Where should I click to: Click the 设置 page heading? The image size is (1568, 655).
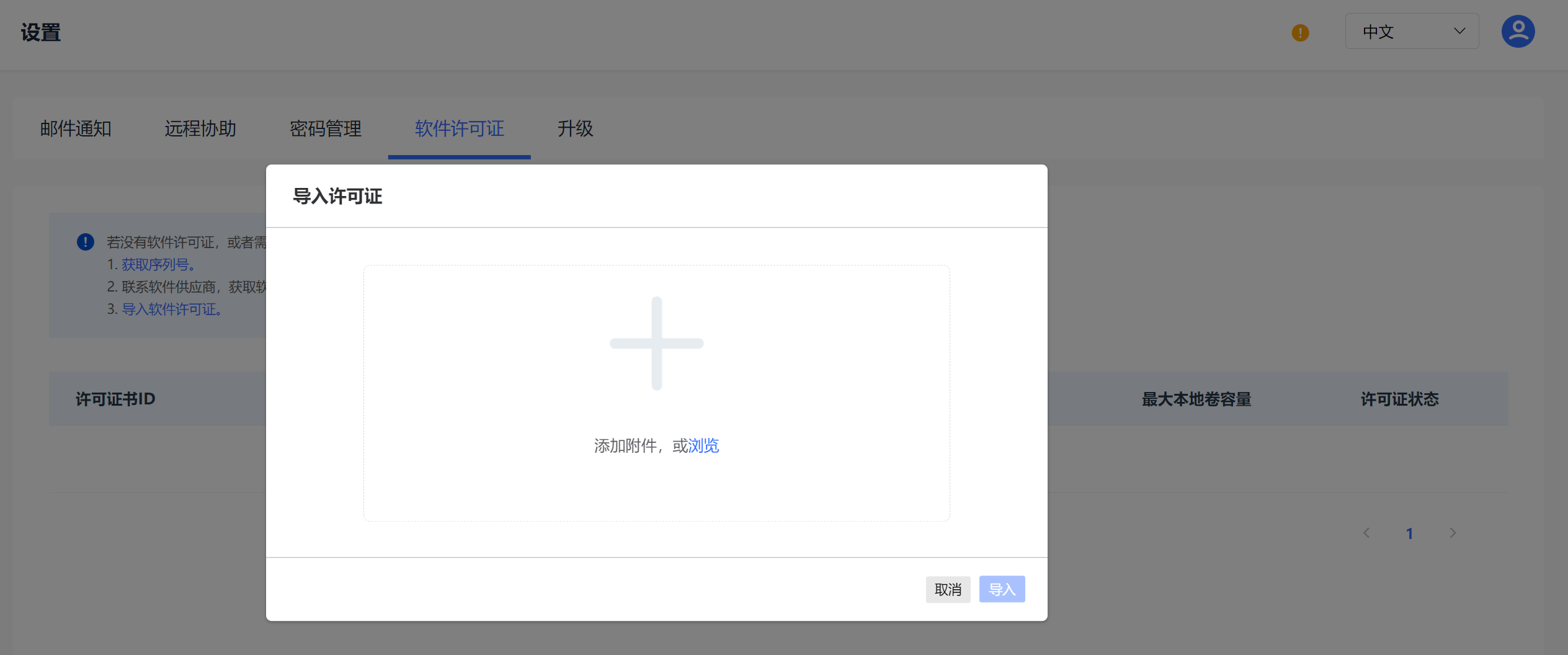pyautogui.click(x=41, y=32)
